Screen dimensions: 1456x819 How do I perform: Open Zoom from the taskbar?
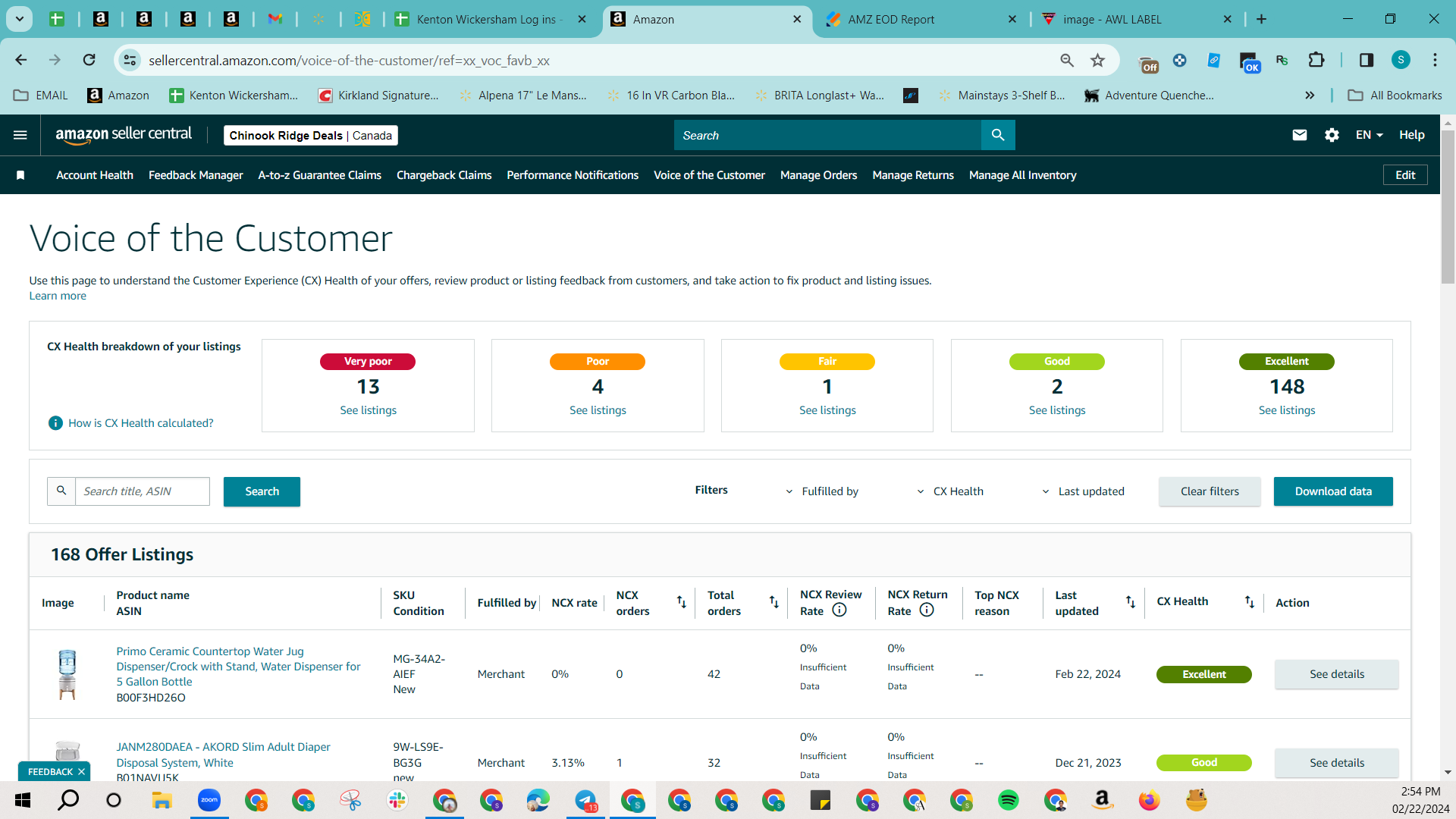[209, 800]
